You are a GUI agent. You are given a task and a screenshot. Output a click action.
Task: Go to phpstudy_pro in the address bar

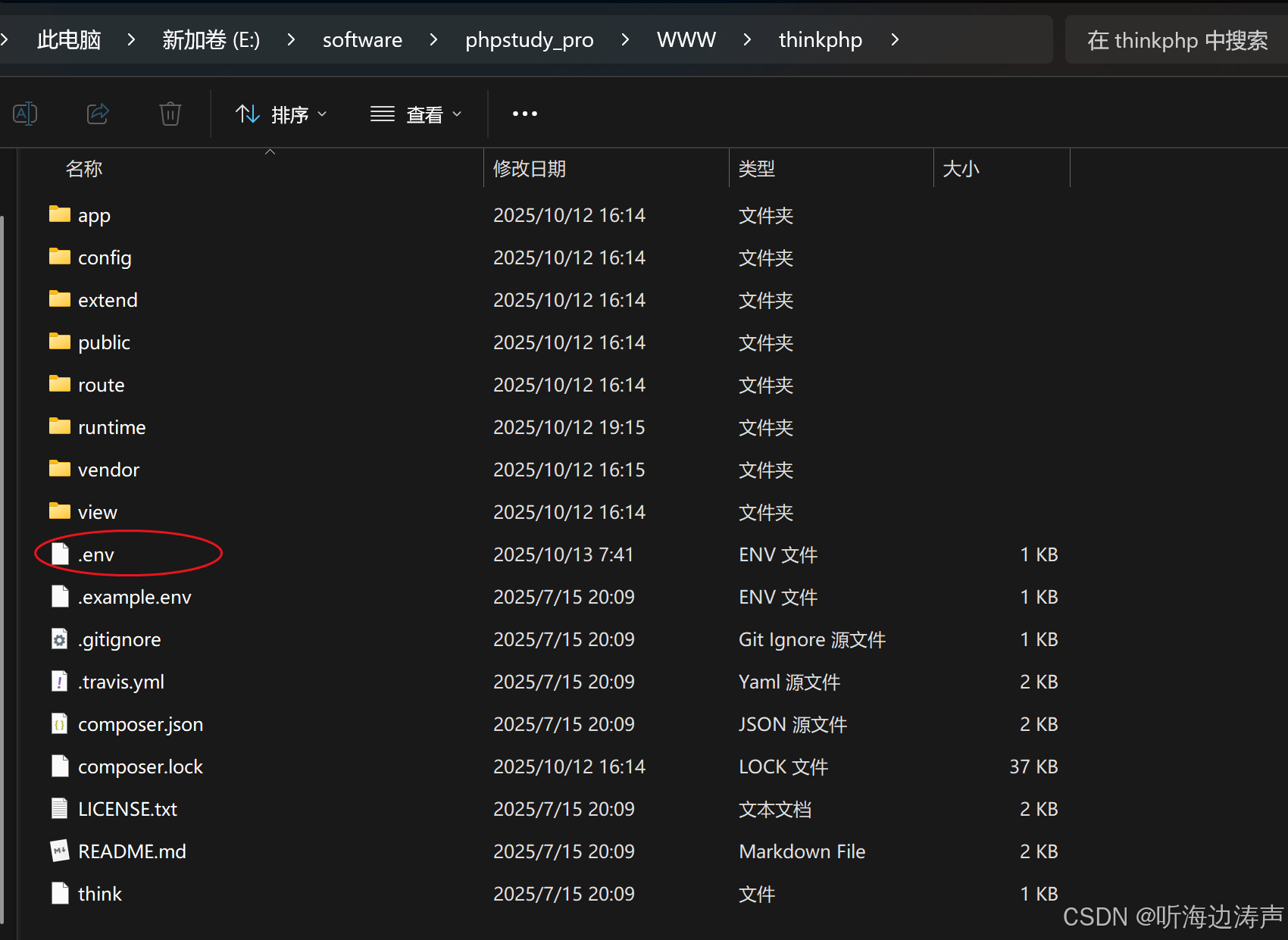[530, 39]
